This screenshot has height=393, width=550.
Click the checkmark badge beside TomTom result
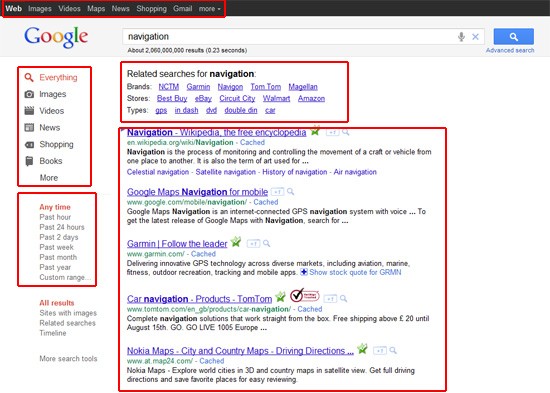point(304,295)
